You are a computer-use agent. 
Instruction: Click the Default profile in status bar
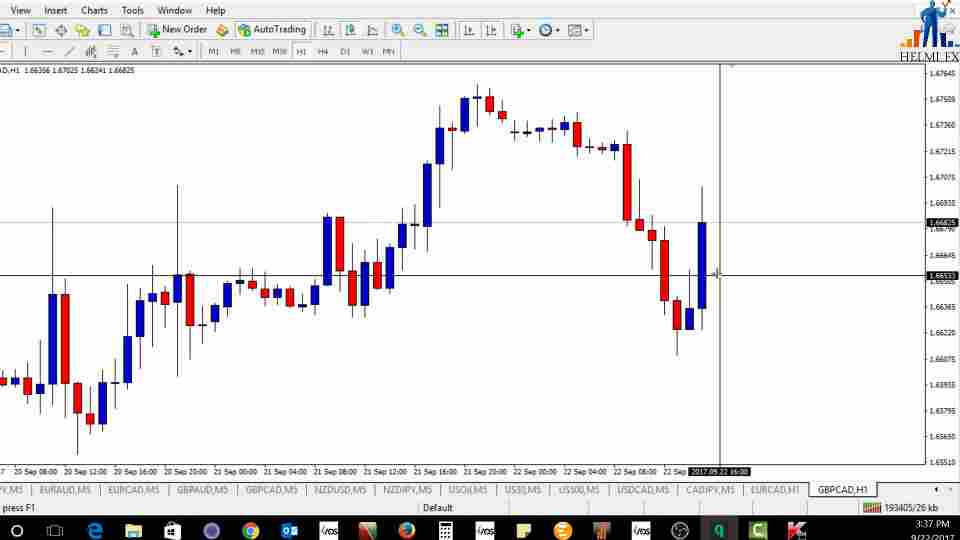[438, 508]
